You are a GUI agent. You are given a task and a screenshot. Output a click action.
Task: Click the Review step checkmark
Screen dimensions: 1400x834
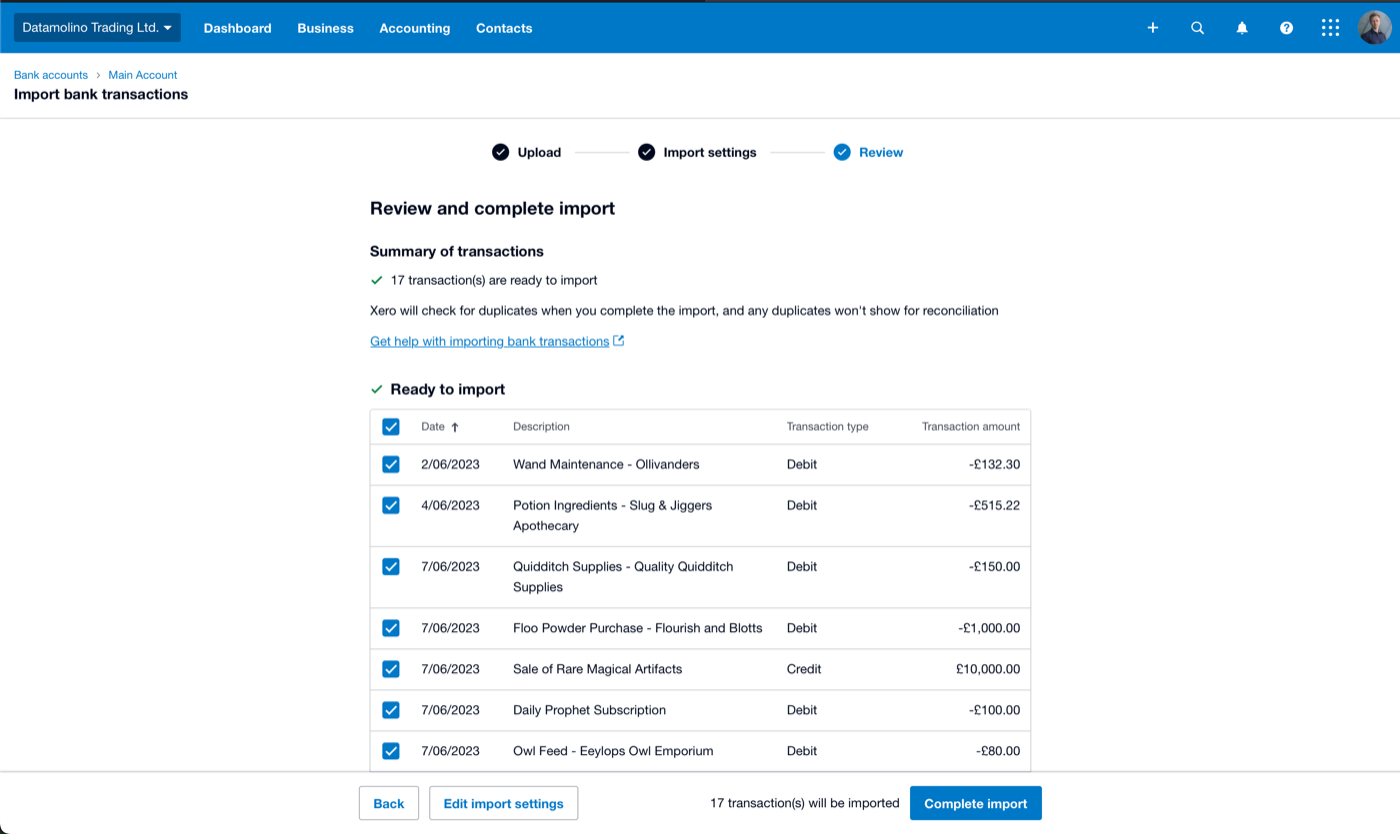(x=842, y=152)
